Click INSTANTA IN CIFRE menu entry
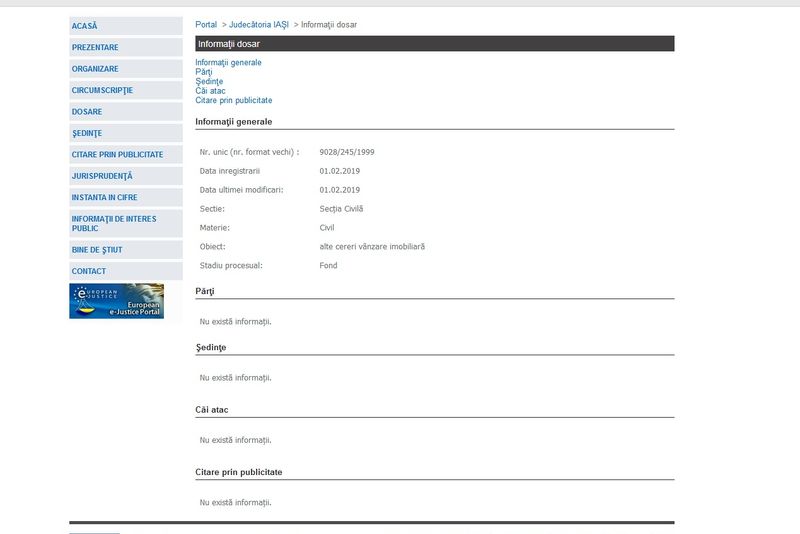This screenshot has height=534, width=800. pyautogui.click(x=104, y=197)
